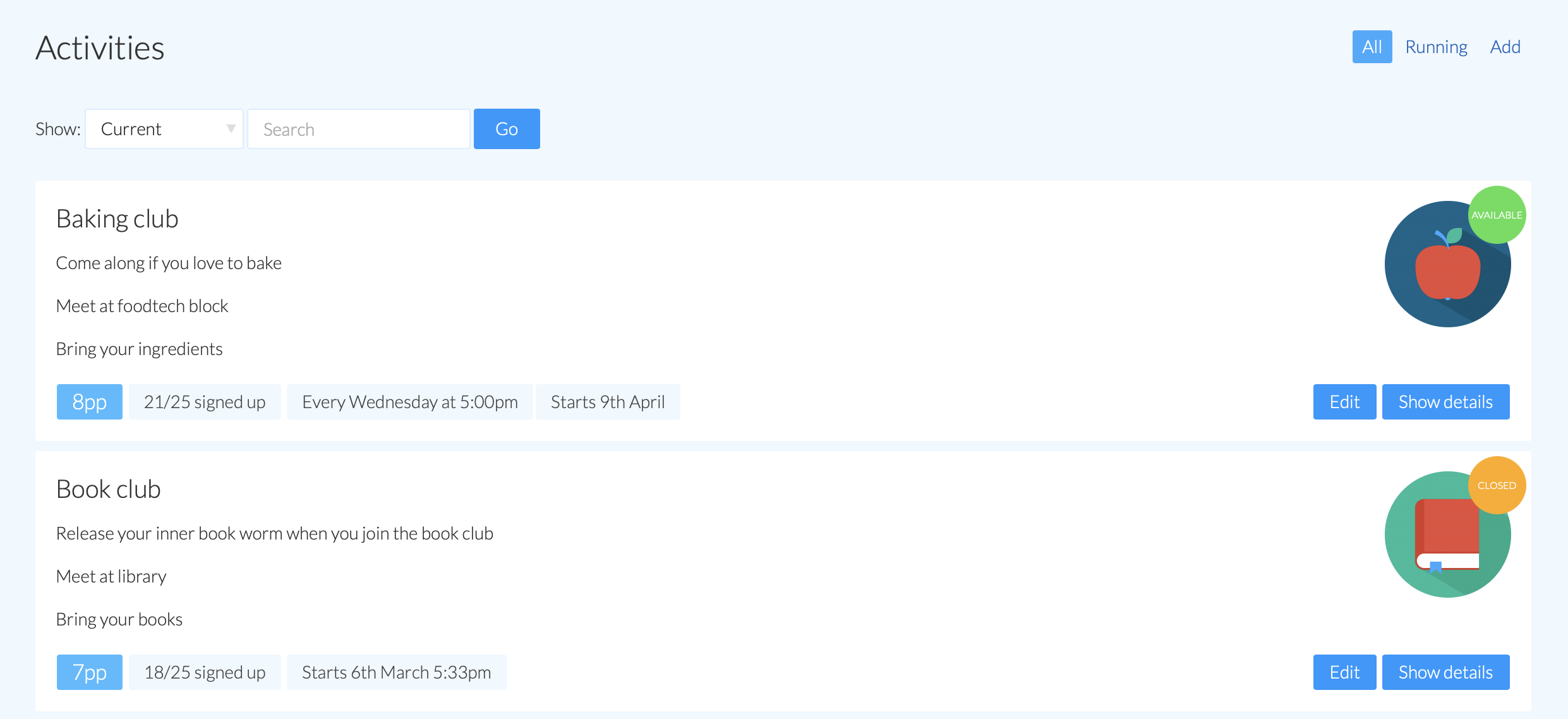This screenshot has width=1568, height=719.
Task: Open the Add activity link
Action: coord(1505,47)
